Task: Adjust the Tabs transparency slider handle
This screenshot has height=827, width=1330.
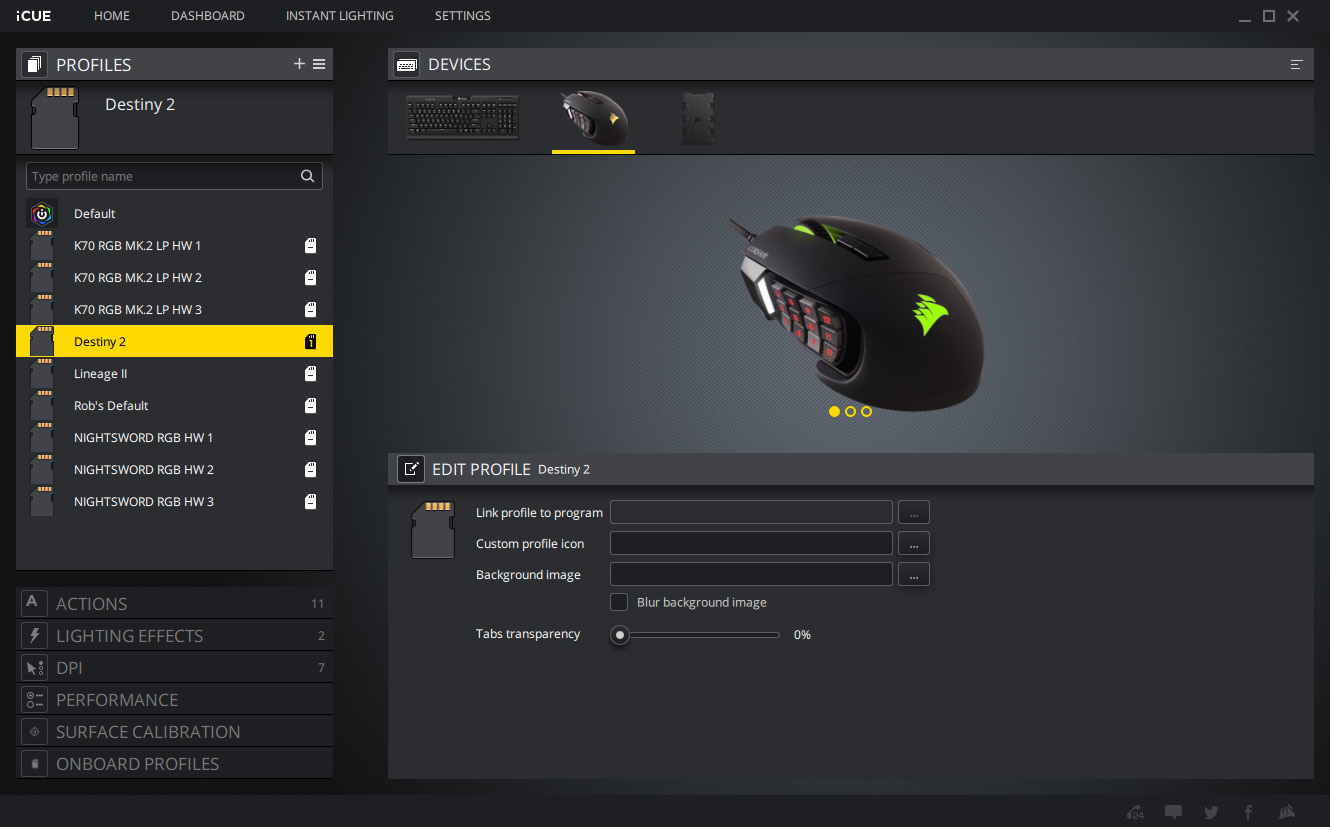Action: (620, 634)
